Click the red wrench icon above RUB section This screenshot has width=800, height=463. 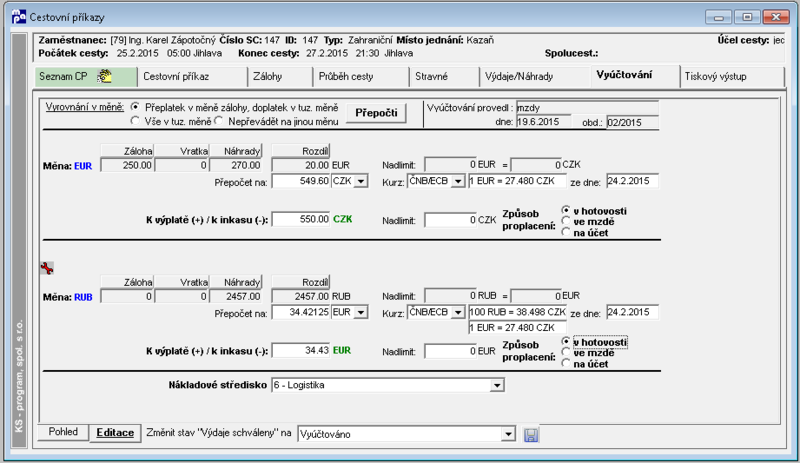pos(47,268)
